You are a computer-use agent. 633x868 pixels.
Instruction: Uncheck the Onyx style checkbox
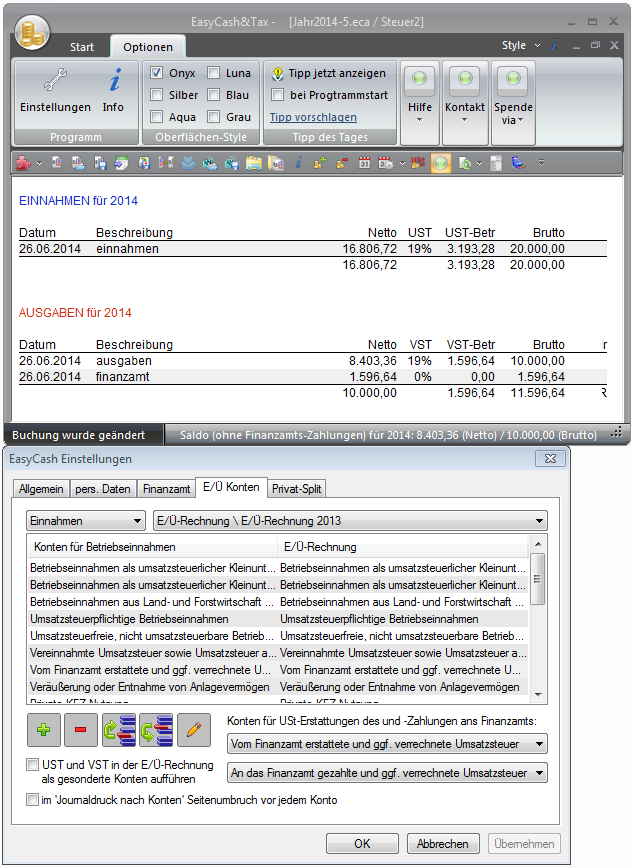[x=157, y=73]
